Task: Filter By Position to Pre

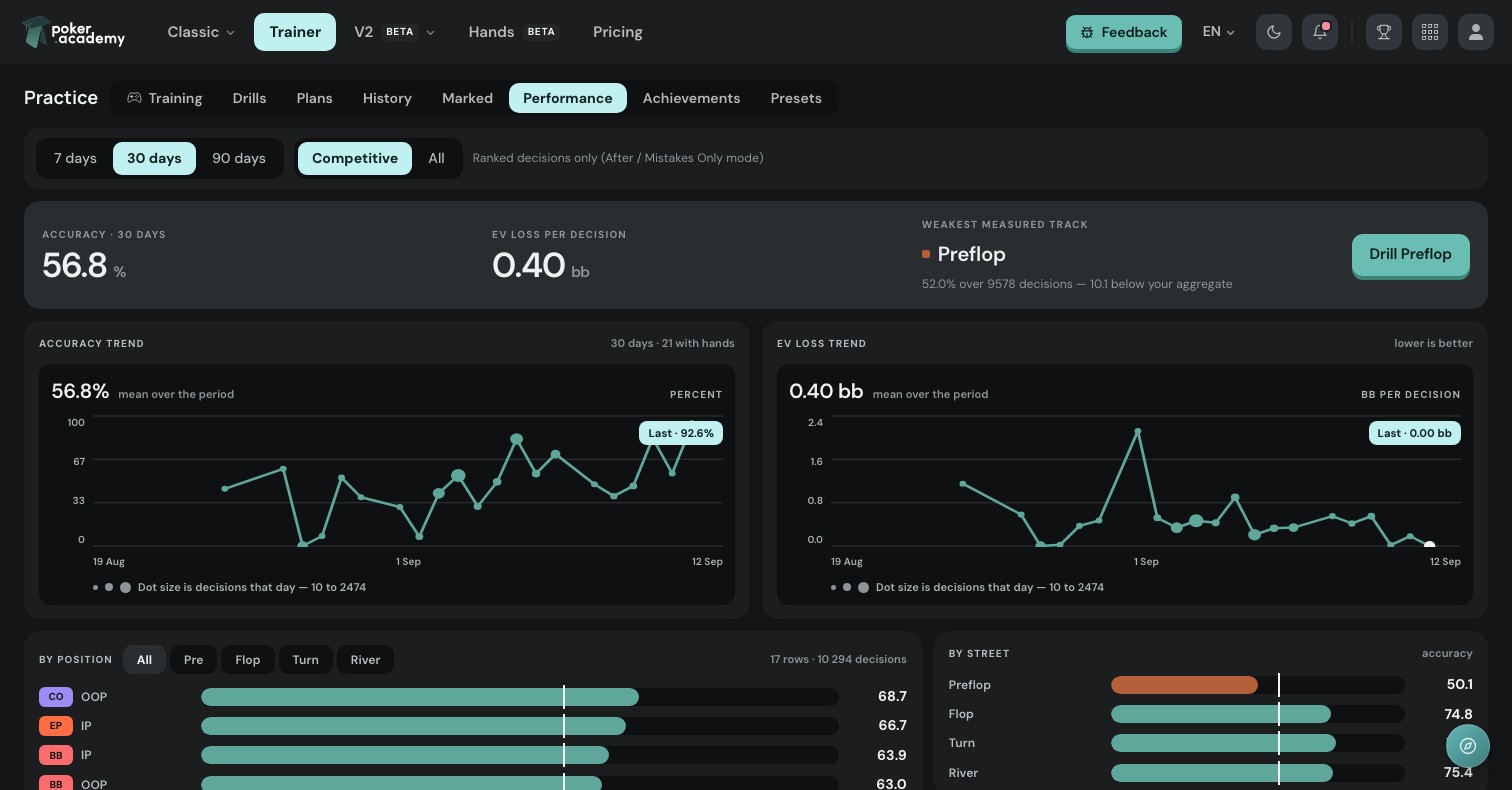Action: [x=193, y=660]
